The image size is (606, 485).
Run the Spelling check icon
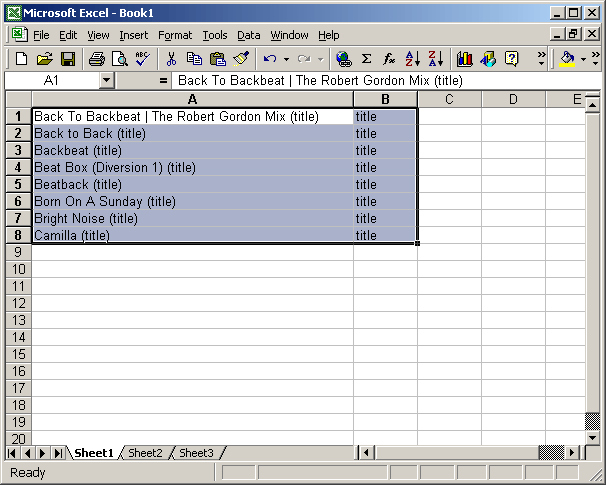(x=143, y=59)
